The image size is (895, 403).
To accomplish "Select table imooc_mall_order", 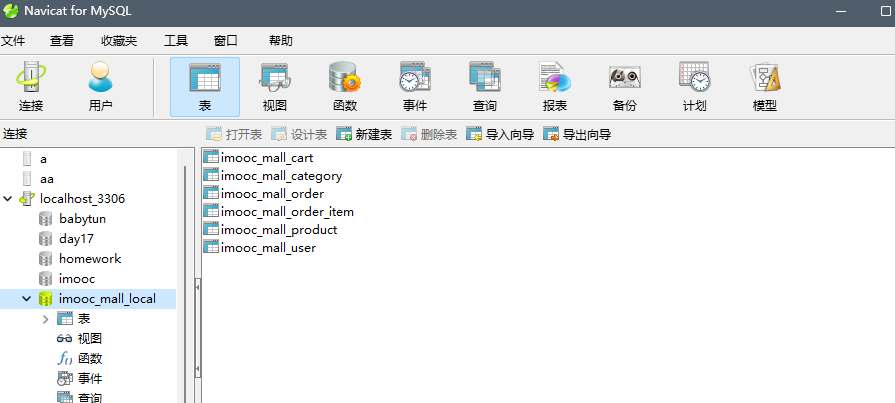I will pyautogui.click(x=272, y=194).
